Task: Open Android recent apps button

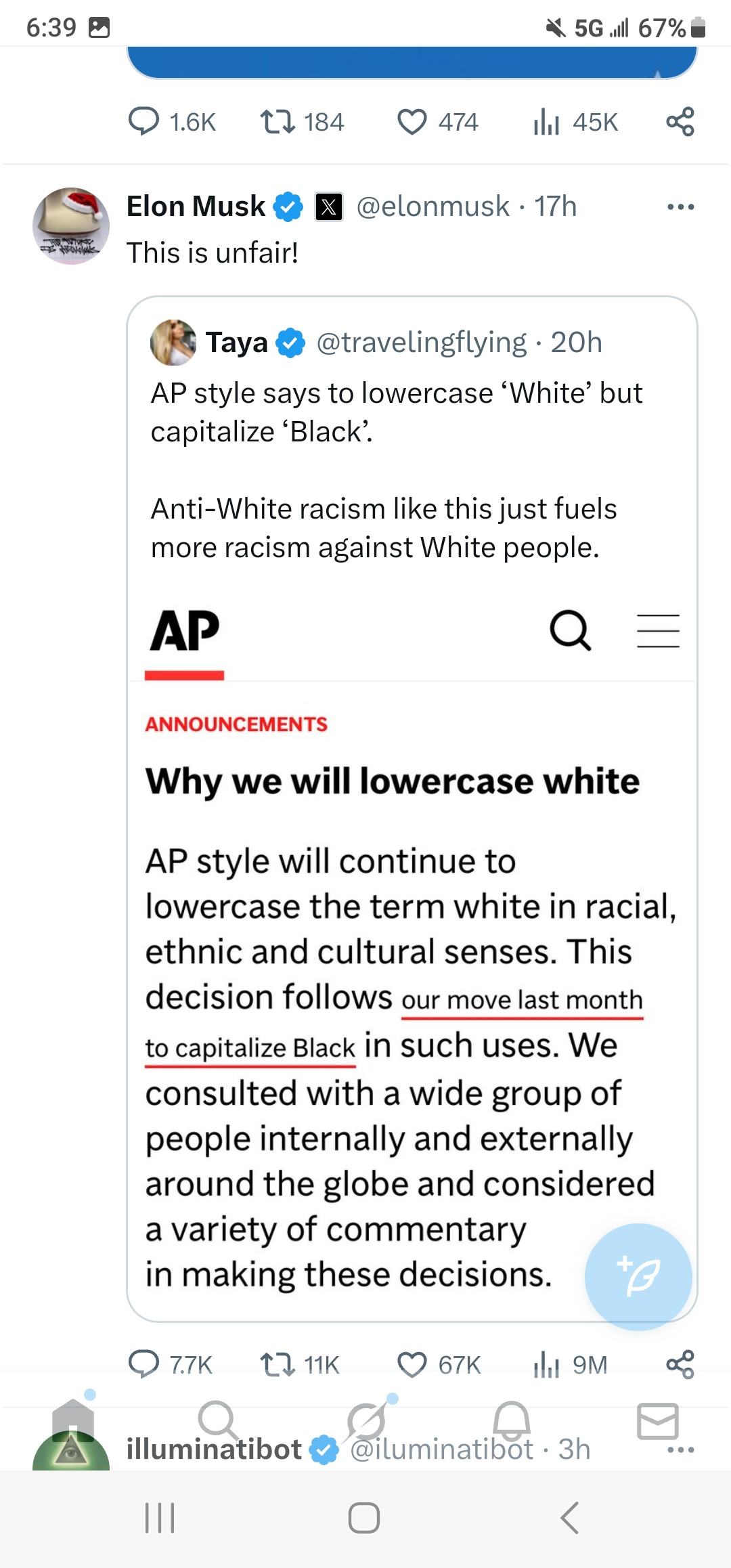Action: [160, 1517]
